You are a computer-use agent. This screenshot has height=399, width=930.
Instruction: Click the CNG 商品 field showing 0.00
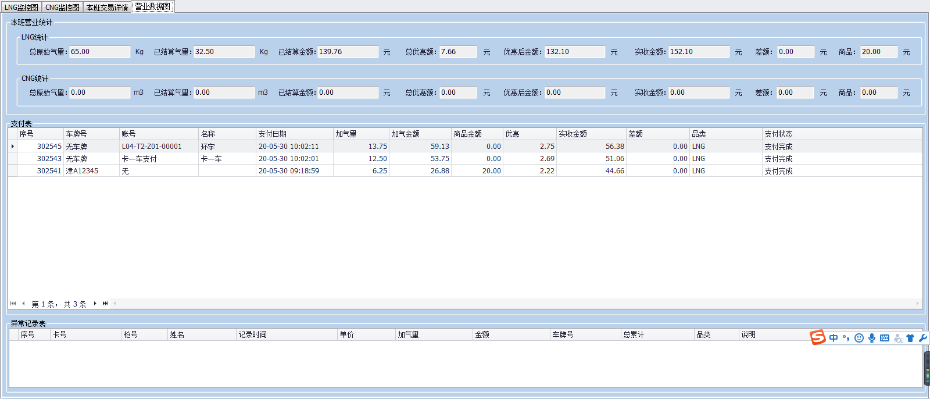coord(880,93)
